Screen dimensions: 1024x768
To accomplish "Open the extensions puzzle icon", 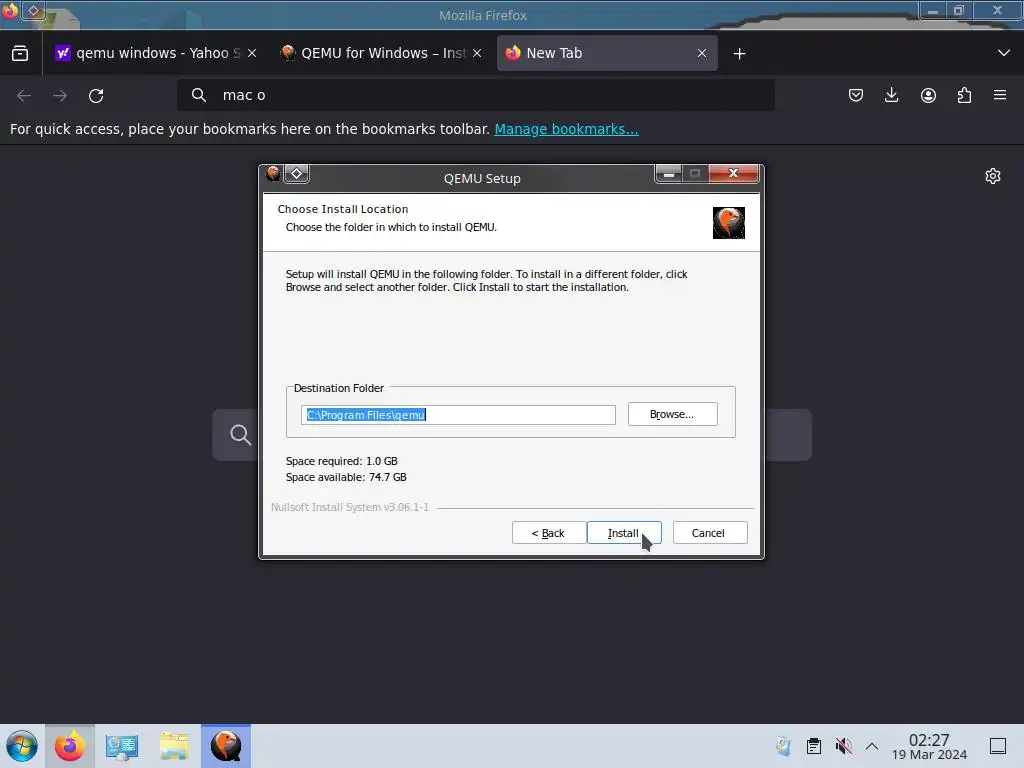I will tap(964, 95).
